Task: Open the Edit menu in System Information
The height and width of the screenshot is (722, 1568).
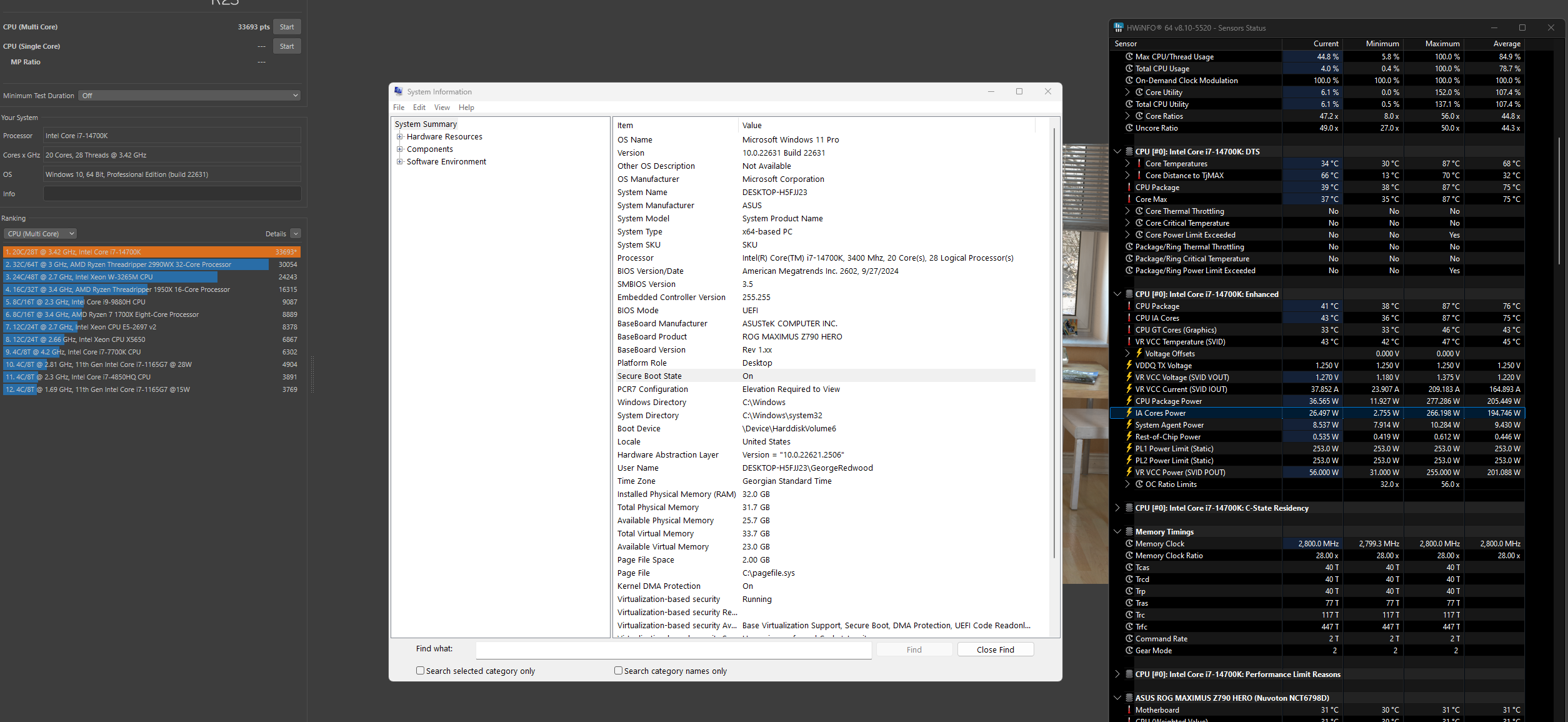Action: [419, 108]
